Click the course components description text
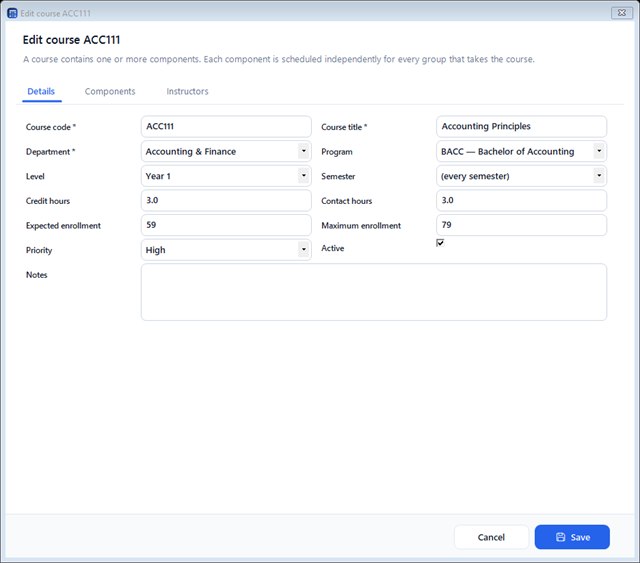Screen dimensions: 640x563 279,59
